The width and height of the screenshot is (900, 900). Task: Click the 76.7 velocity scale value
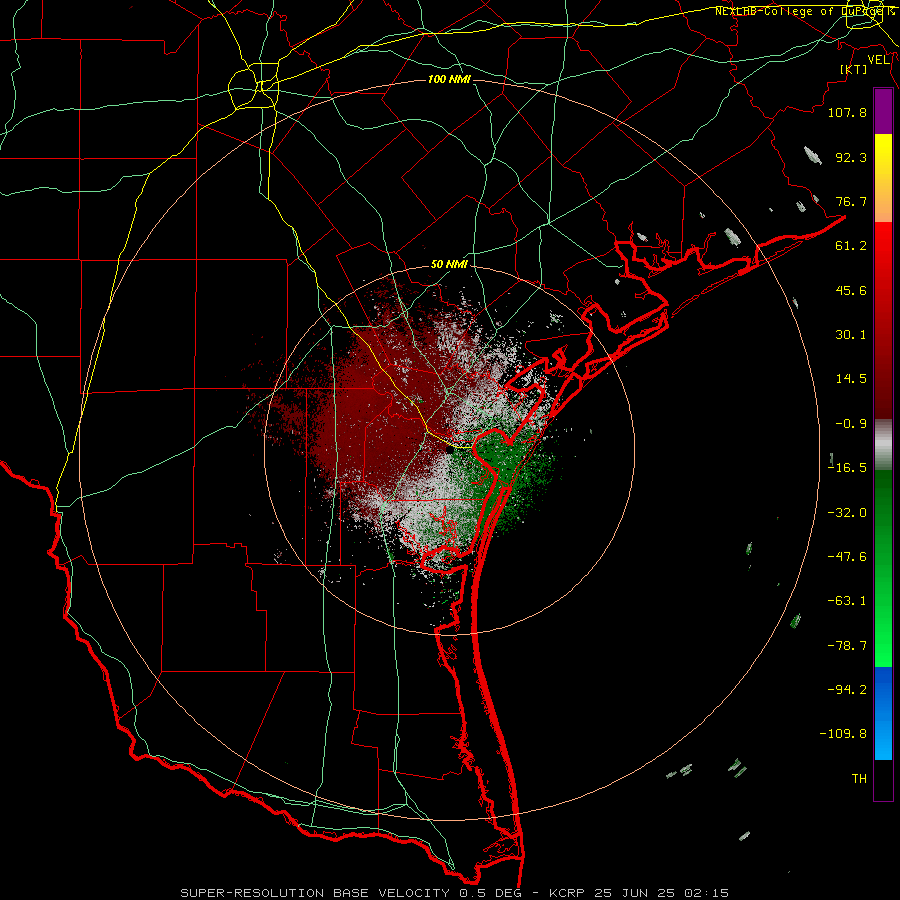(851, 201)
